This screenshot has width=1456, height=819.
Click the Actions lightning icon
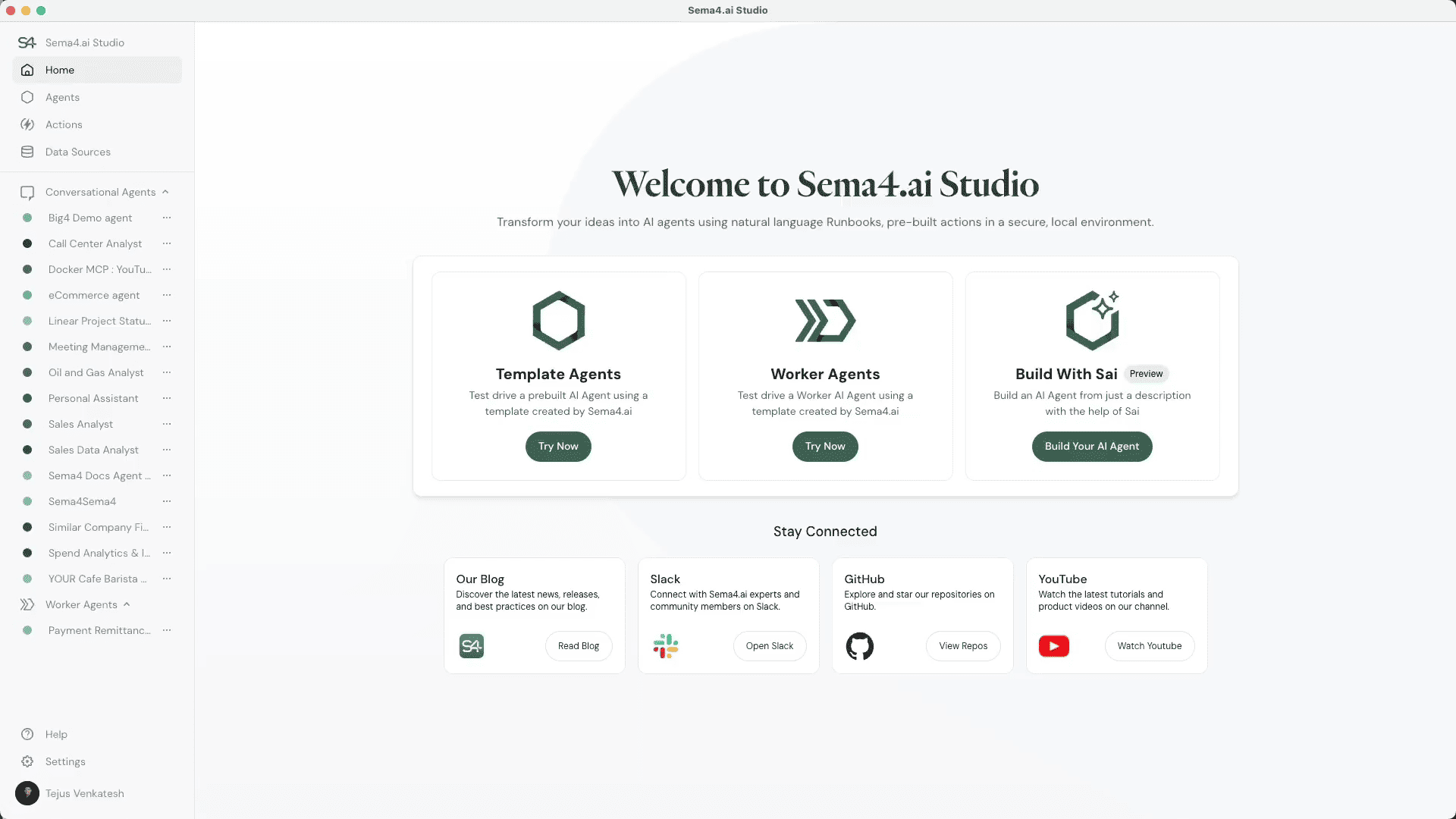[27, 124]
